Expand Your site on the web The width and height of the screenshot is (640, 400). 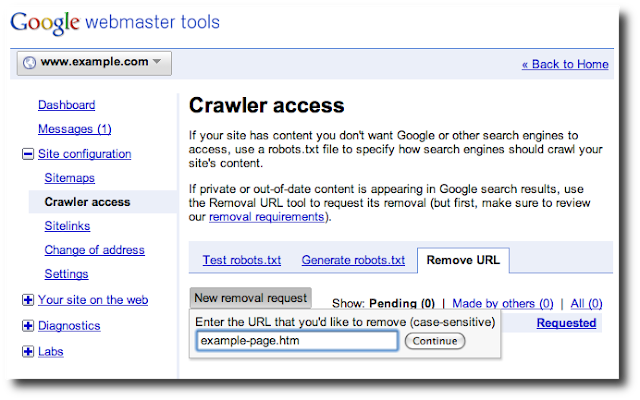coord(28,300)
